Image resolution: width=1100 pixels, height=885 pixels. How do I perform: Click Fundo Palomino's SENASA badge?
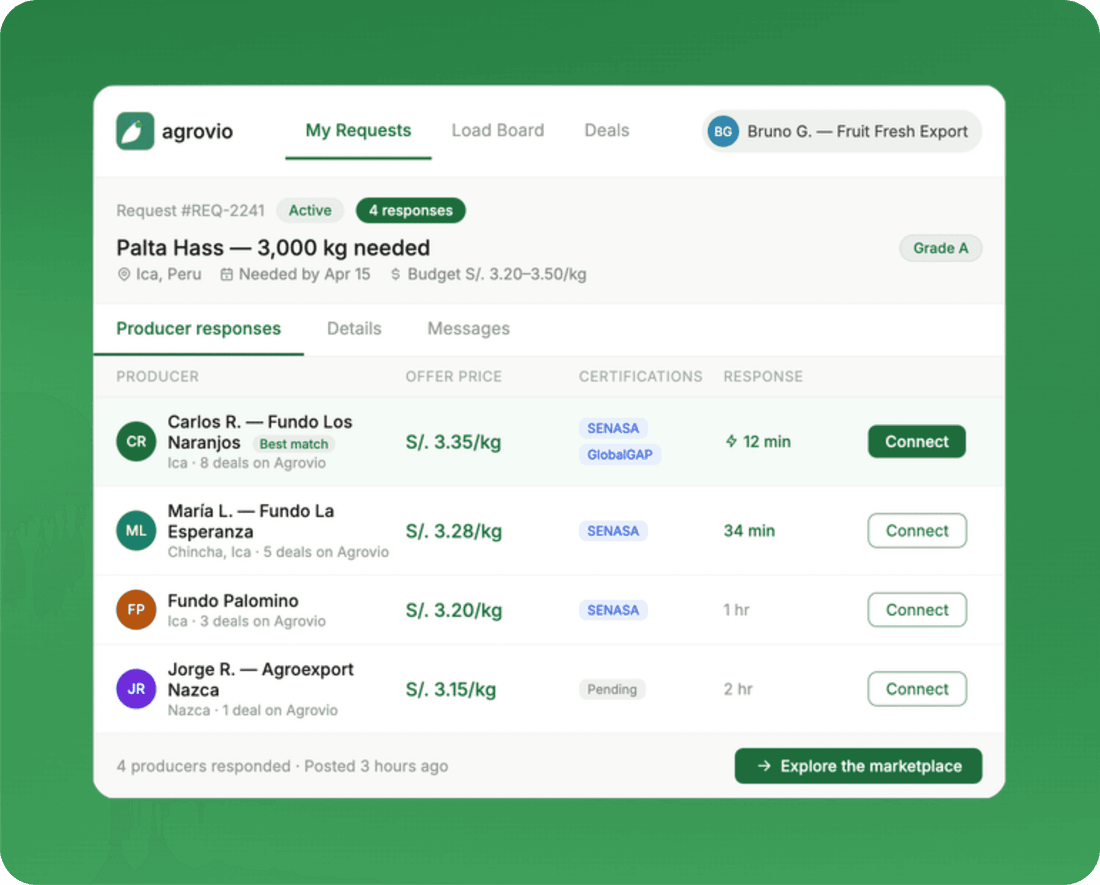click(x=612, y=610)
